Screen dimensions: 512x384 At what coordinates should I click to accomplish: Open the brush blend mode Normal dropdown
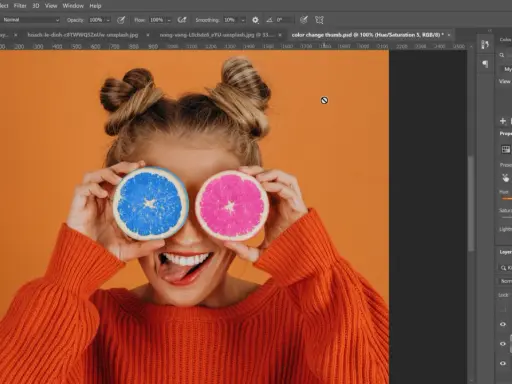30,20
